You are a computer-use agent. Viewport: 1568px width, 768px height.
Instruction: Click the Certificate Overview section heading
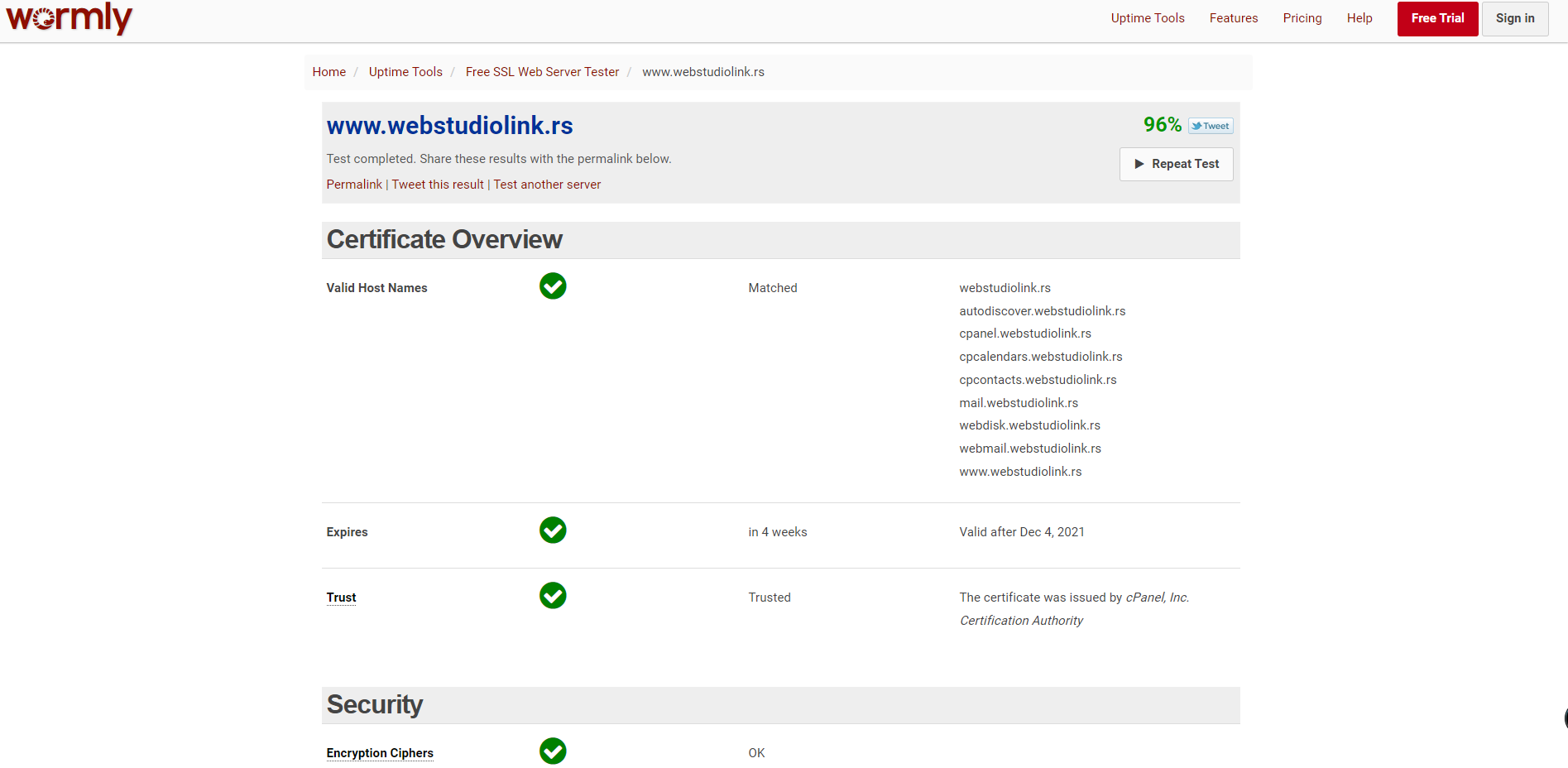[x=444, y=239]
